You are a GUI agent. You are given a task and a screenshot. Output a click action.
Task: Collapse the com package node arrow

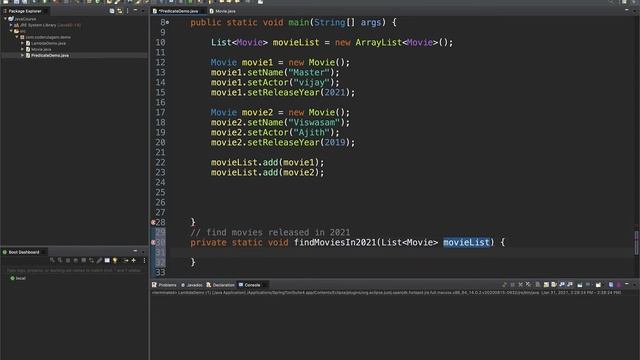coord(17,37)
